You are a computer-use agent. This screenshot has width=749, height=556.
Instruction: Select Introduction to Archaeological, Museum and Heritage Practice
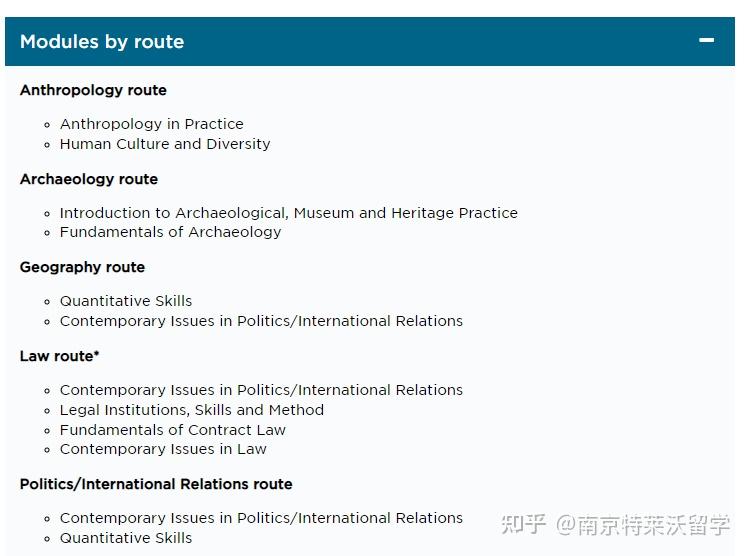[x=288, y=213]
